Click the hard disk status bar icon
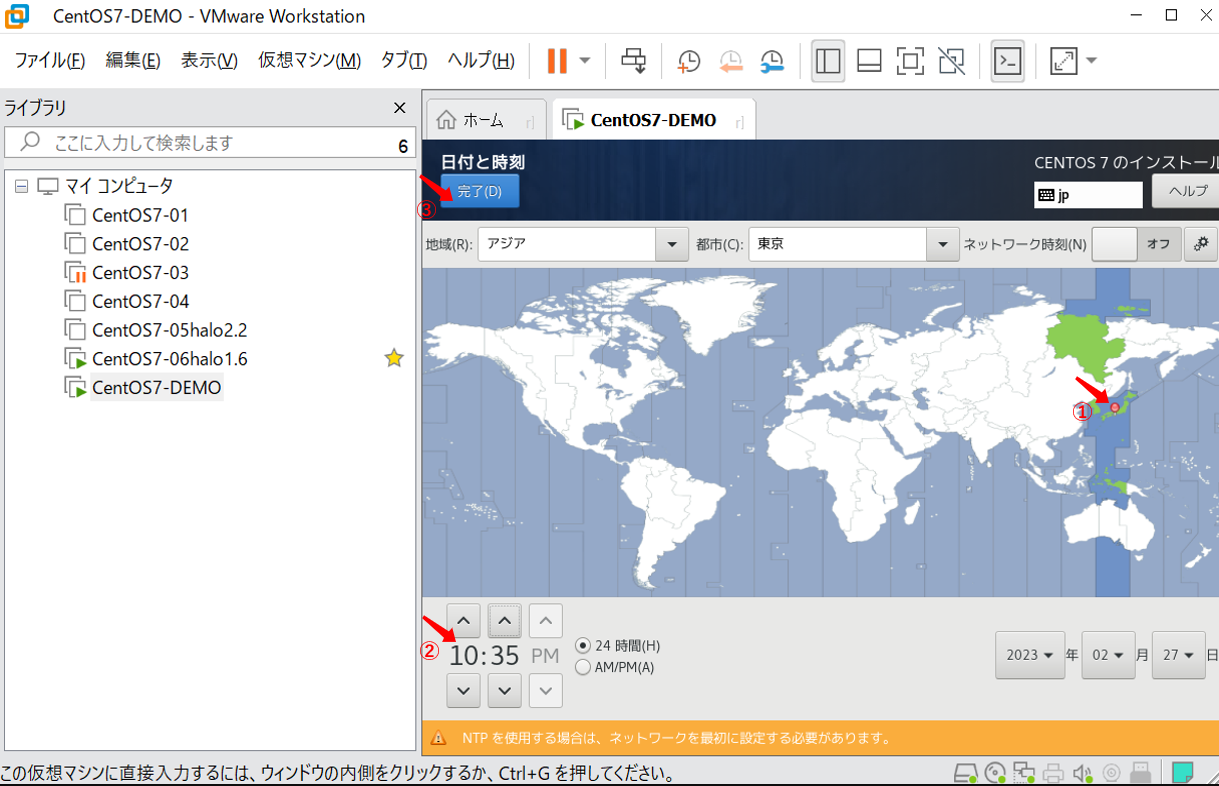1219x786 pixels. coord(966,774)
